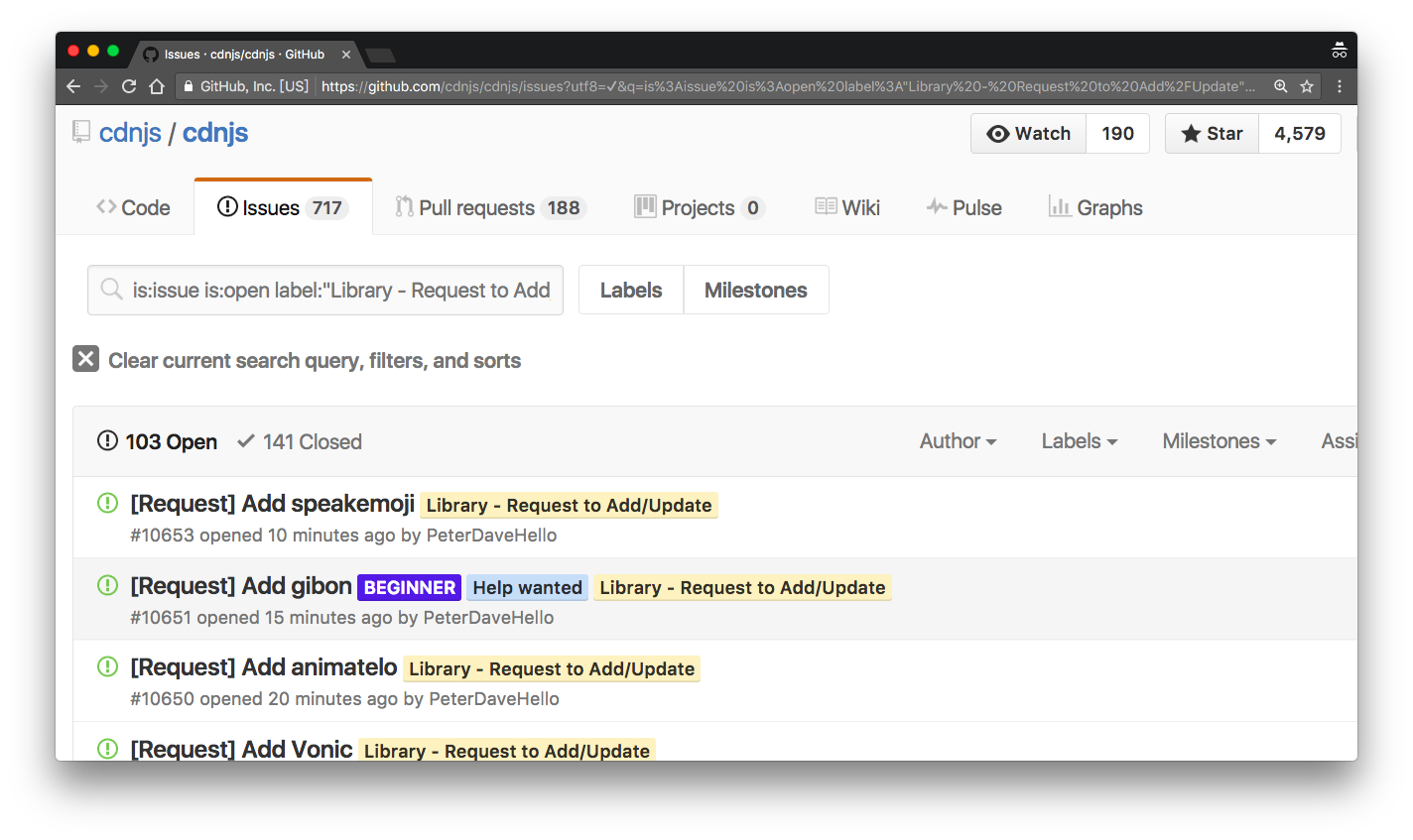View the 4,579 stargazers count
This screenshot has width=1413, height=840.
(x=1300, y=134)
